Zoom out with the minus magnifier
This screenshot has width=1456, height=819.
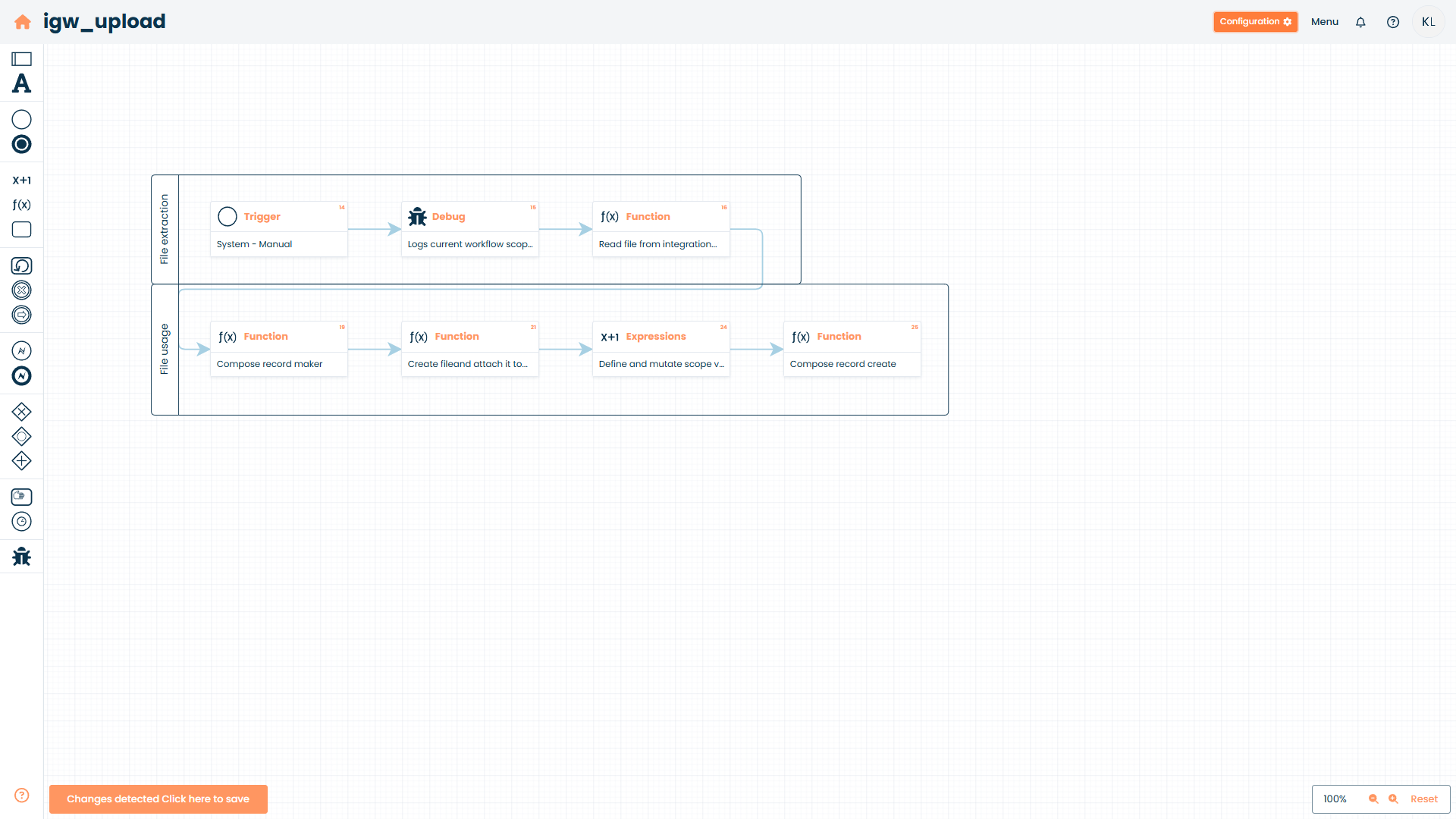pyautogui.click(x=1373, y=799)
